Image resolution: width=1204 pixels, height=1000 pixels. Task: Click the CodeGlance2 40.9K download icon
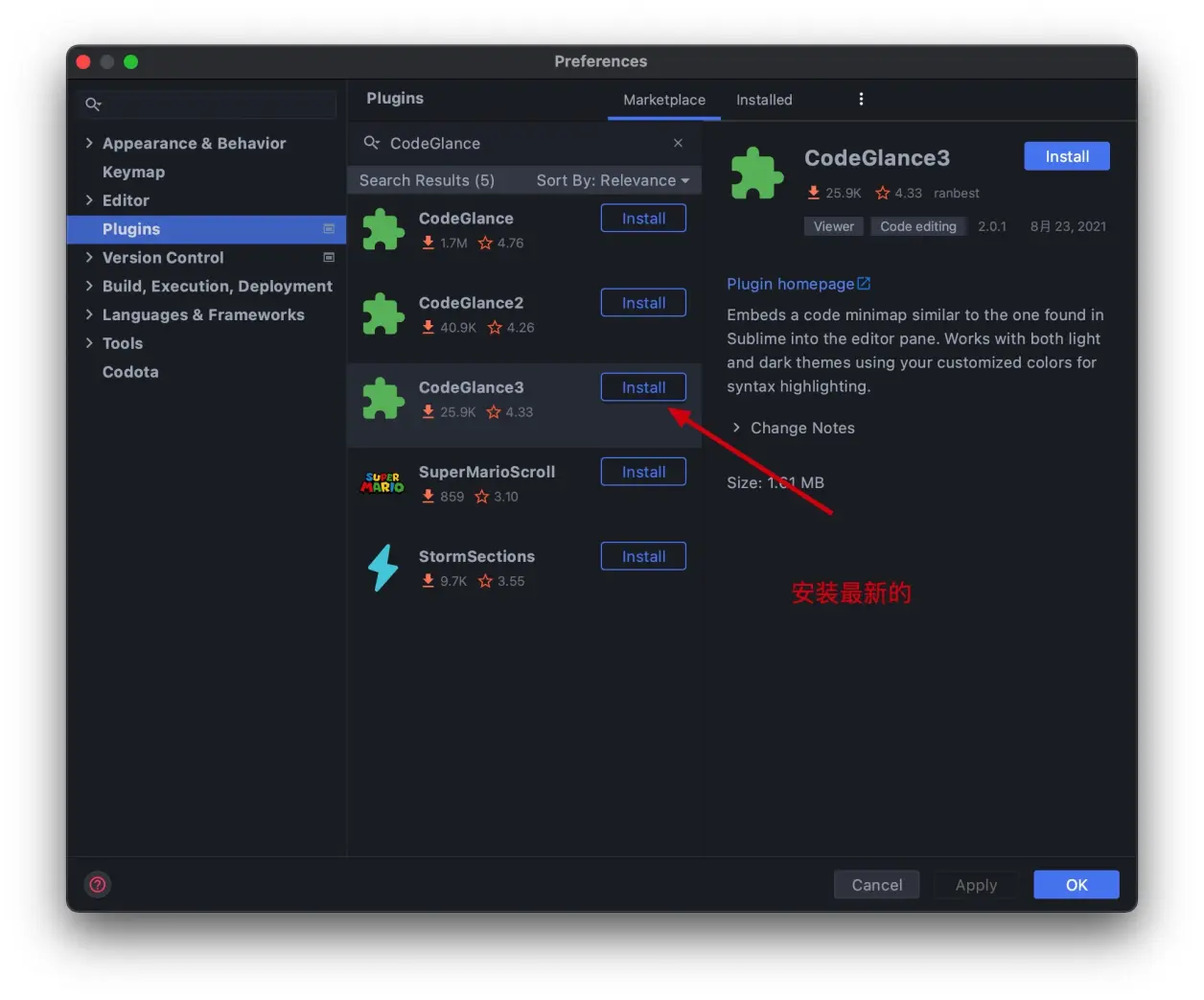428,327
